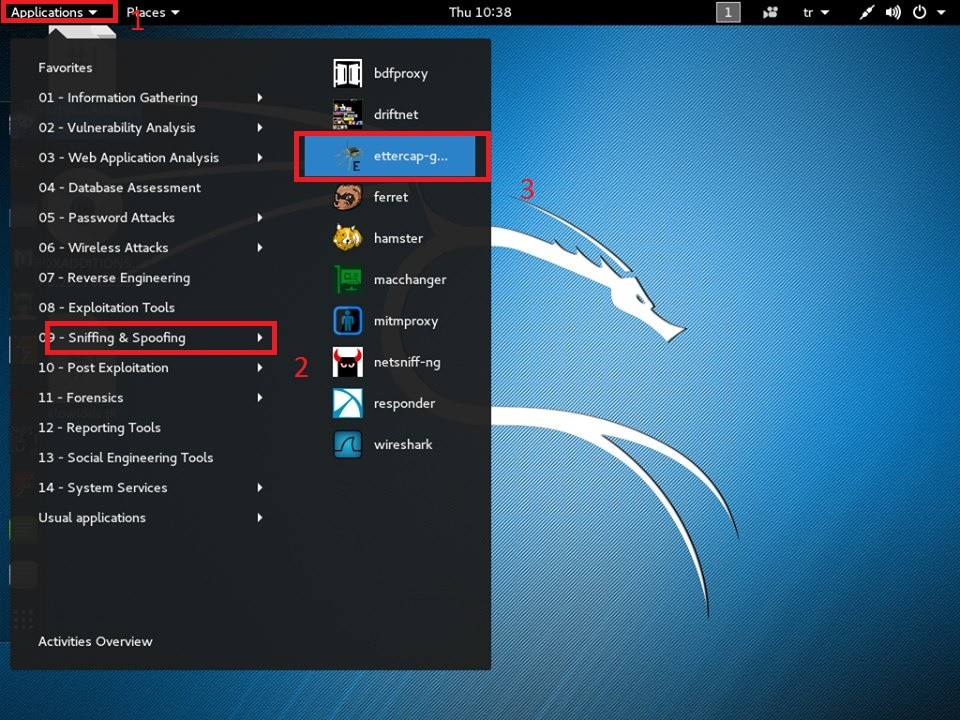Screen dimensions: 960x720
Task: Open the tr keyboard layout dropdown
Action: (816, 12)
